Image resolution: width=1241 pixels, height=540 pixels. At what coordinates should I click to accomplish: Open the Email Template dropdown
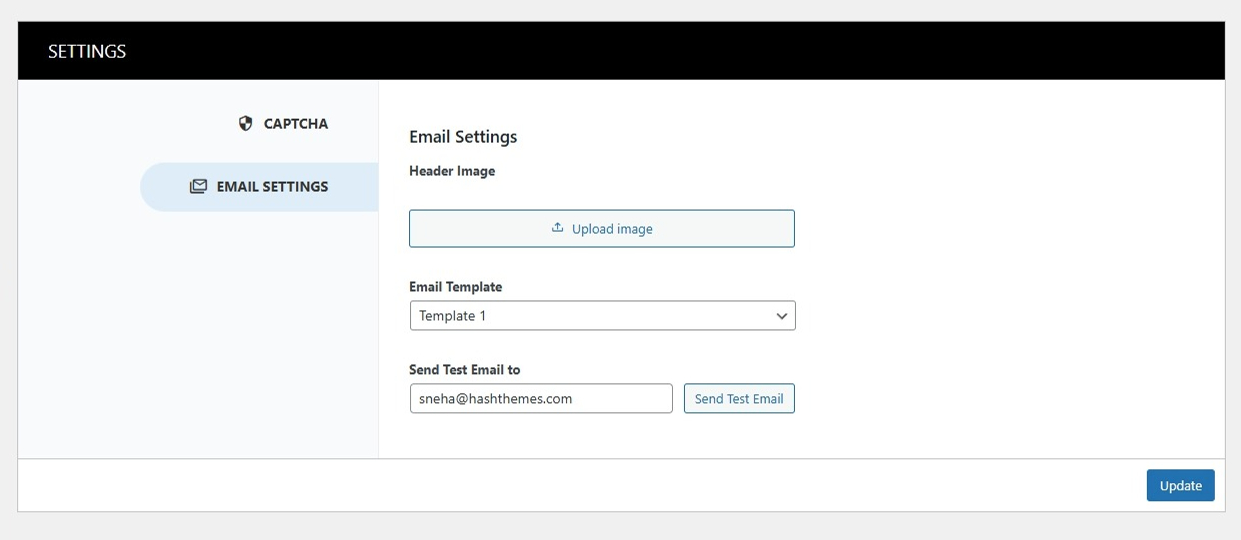pos(602,316)
